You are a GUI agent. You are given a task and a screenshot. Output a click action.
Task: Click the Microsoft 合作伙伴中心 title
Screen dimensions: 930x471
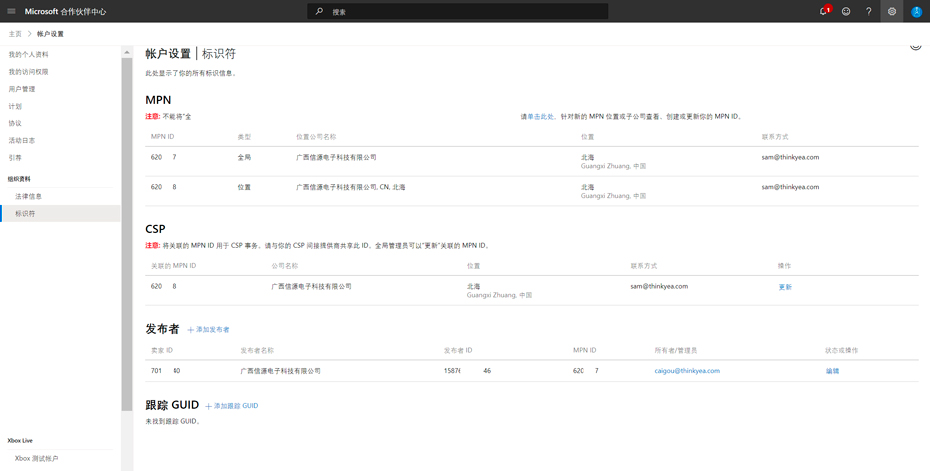pos(65,11)
